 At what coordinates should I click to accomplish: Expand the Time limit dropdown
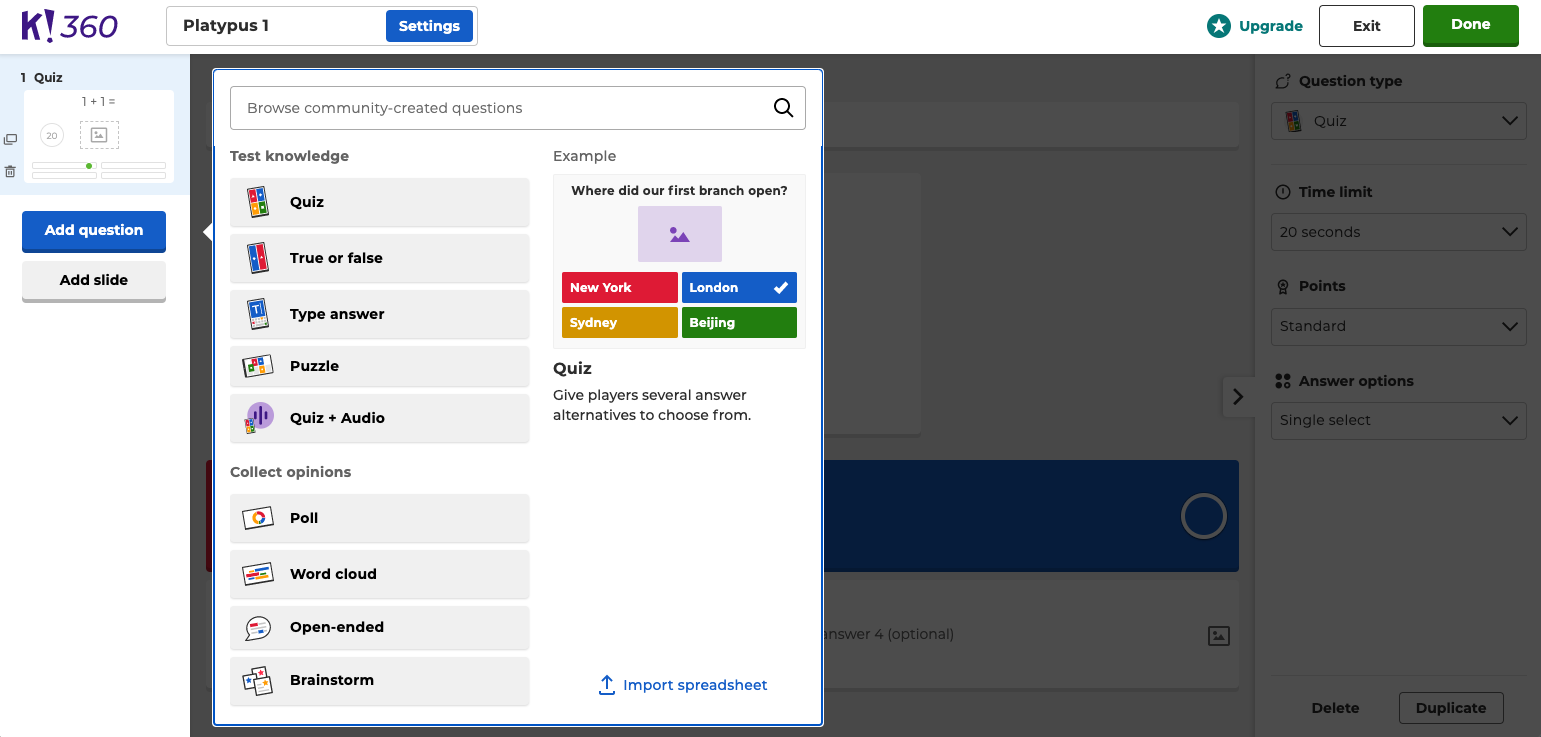(1398, 232)
